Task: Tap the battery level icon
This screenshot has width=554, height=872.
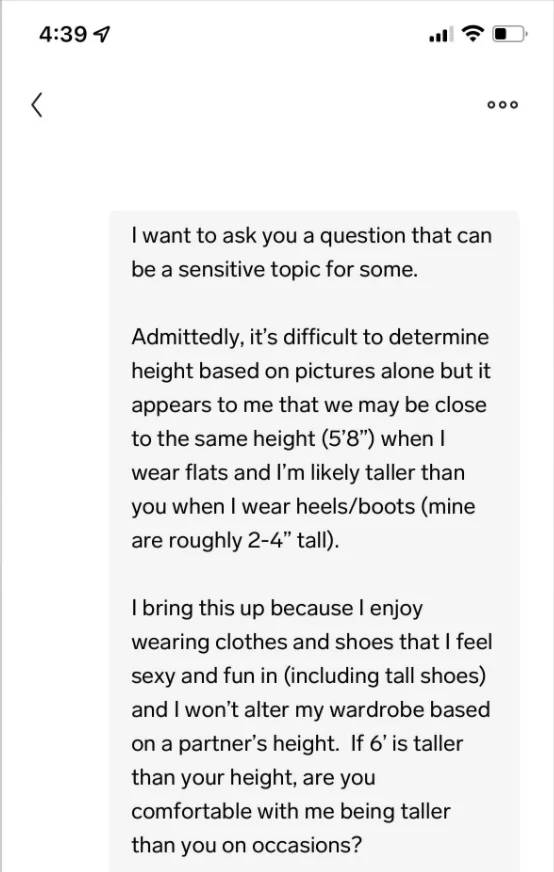Action: [x=509, y=34]
